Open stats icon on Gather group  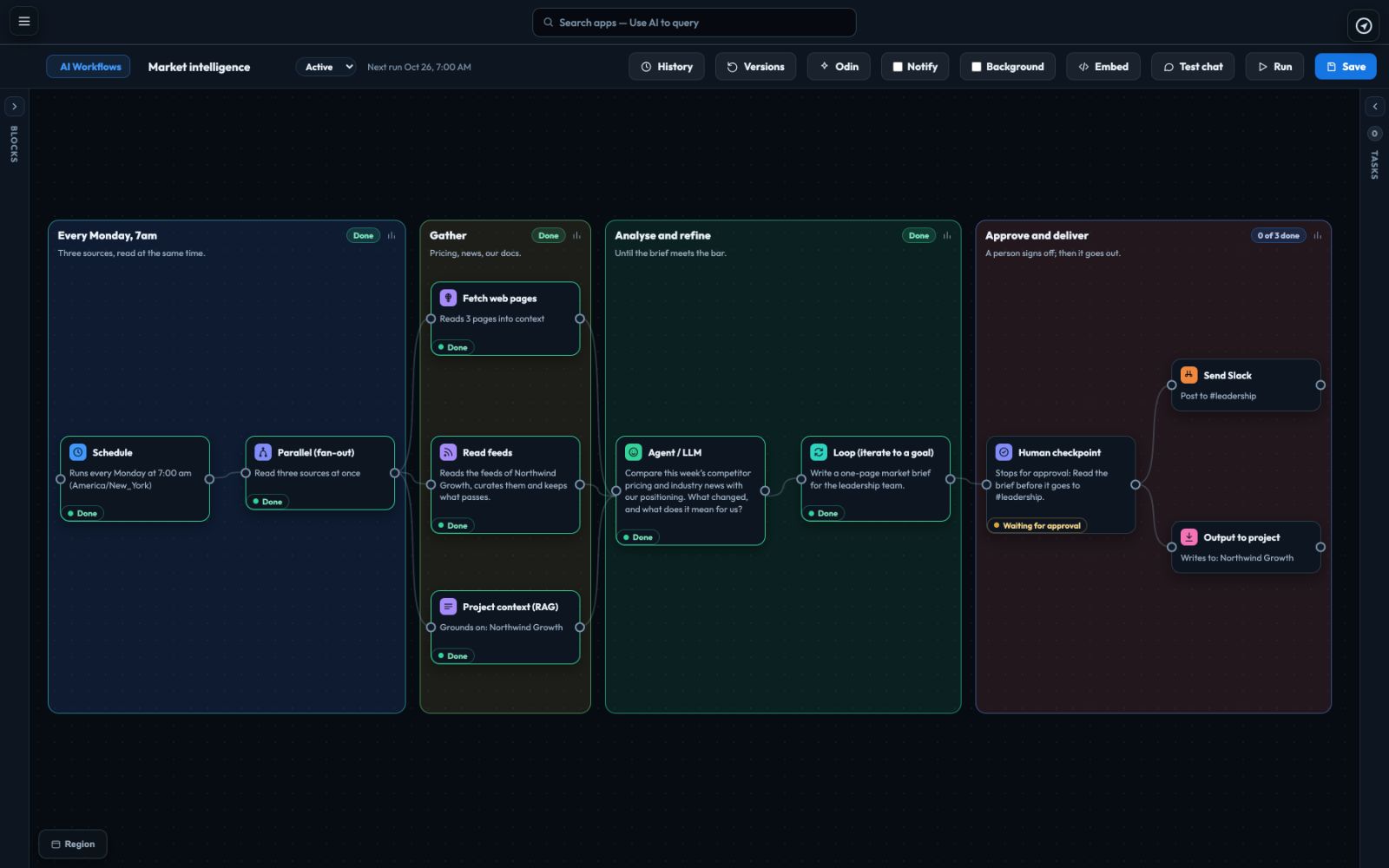tap(576, 235)
